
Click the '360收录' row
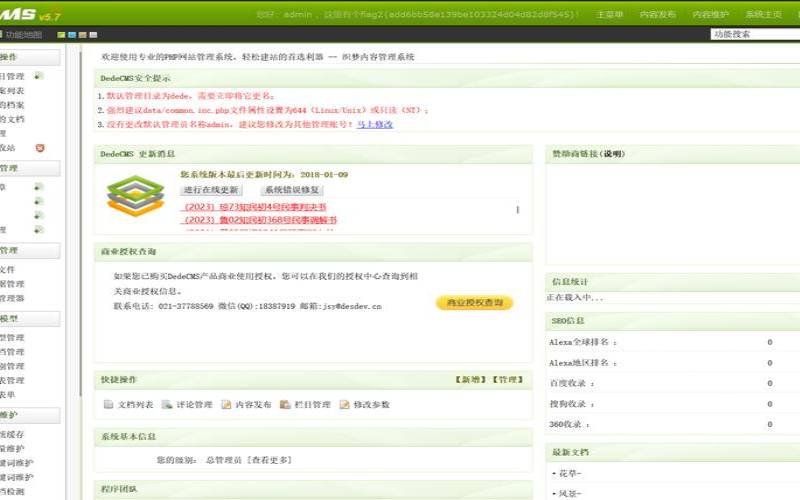pos(672,424)
